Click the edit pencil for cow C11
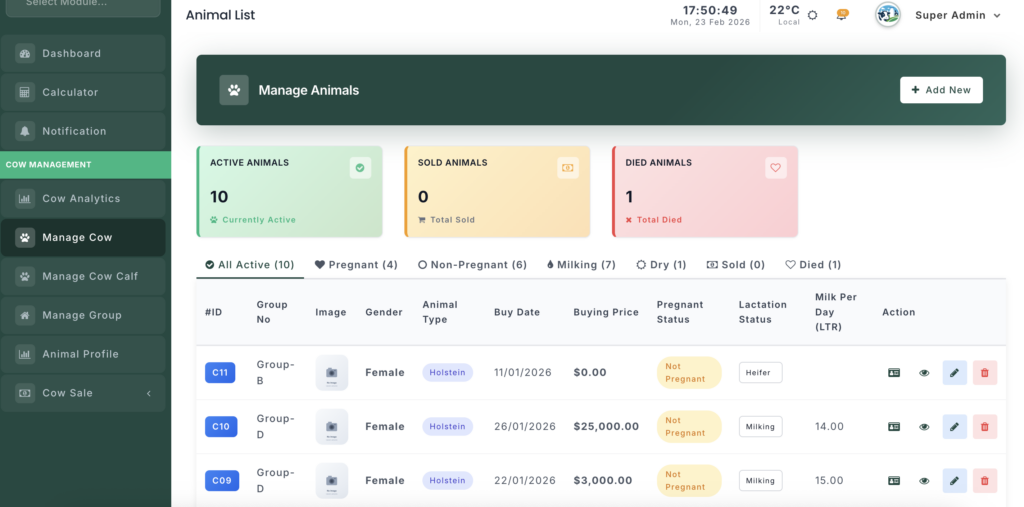Viewport: 1024px width, 507px height. [x=954, y=373]
